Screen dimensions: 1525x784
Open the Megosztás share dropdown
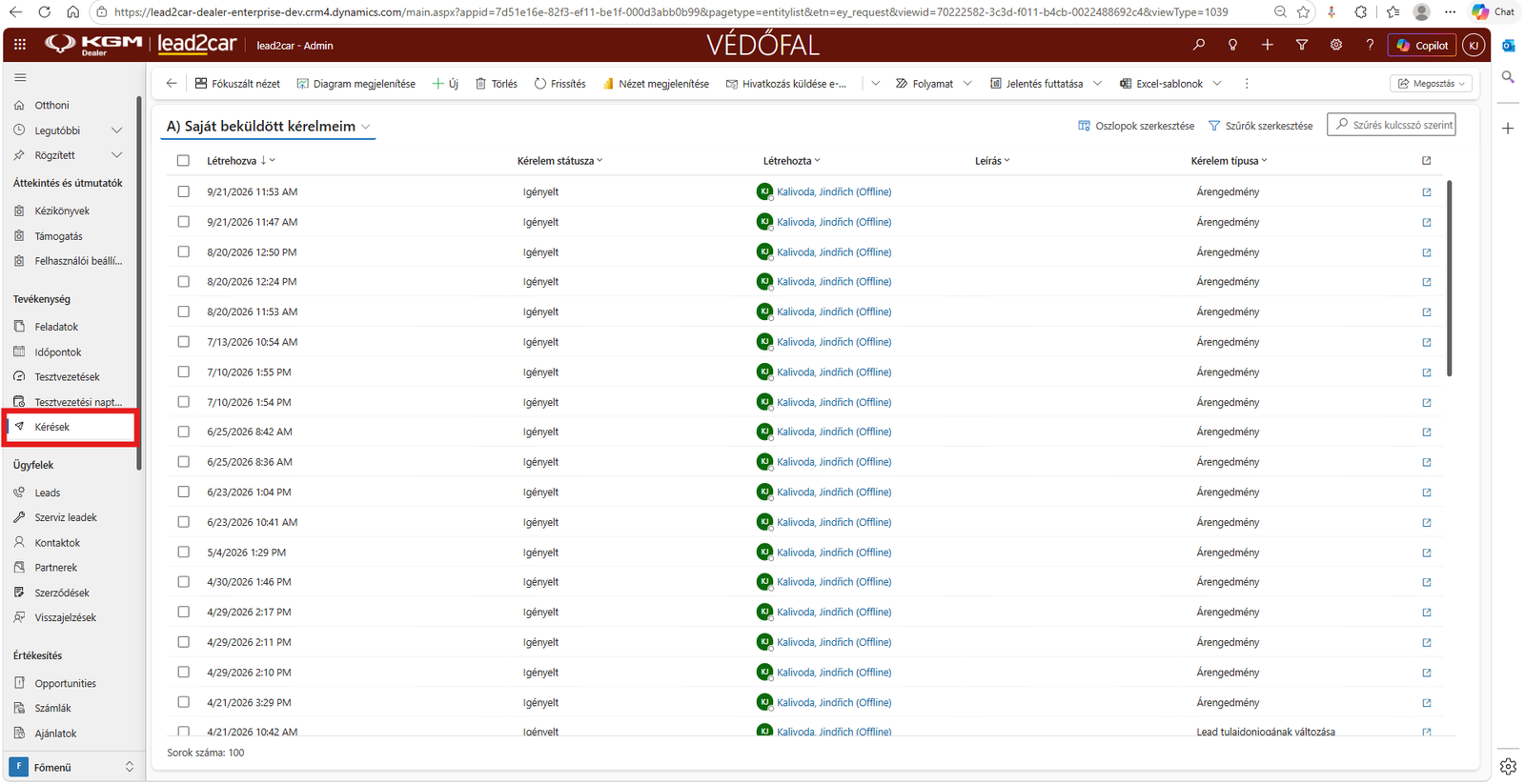(x=1431, y=84)
